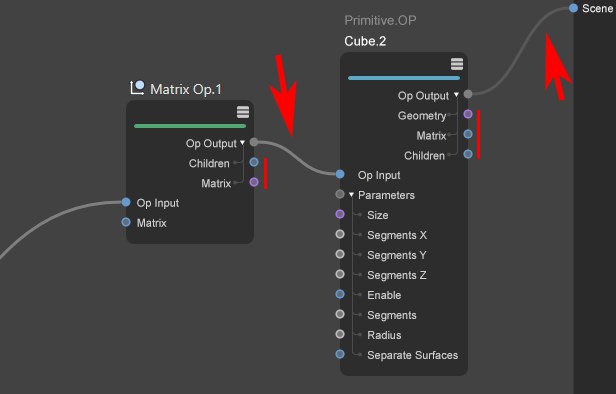Click the Matrix Op.1 axis icon
616x394 pixels.
137,88
